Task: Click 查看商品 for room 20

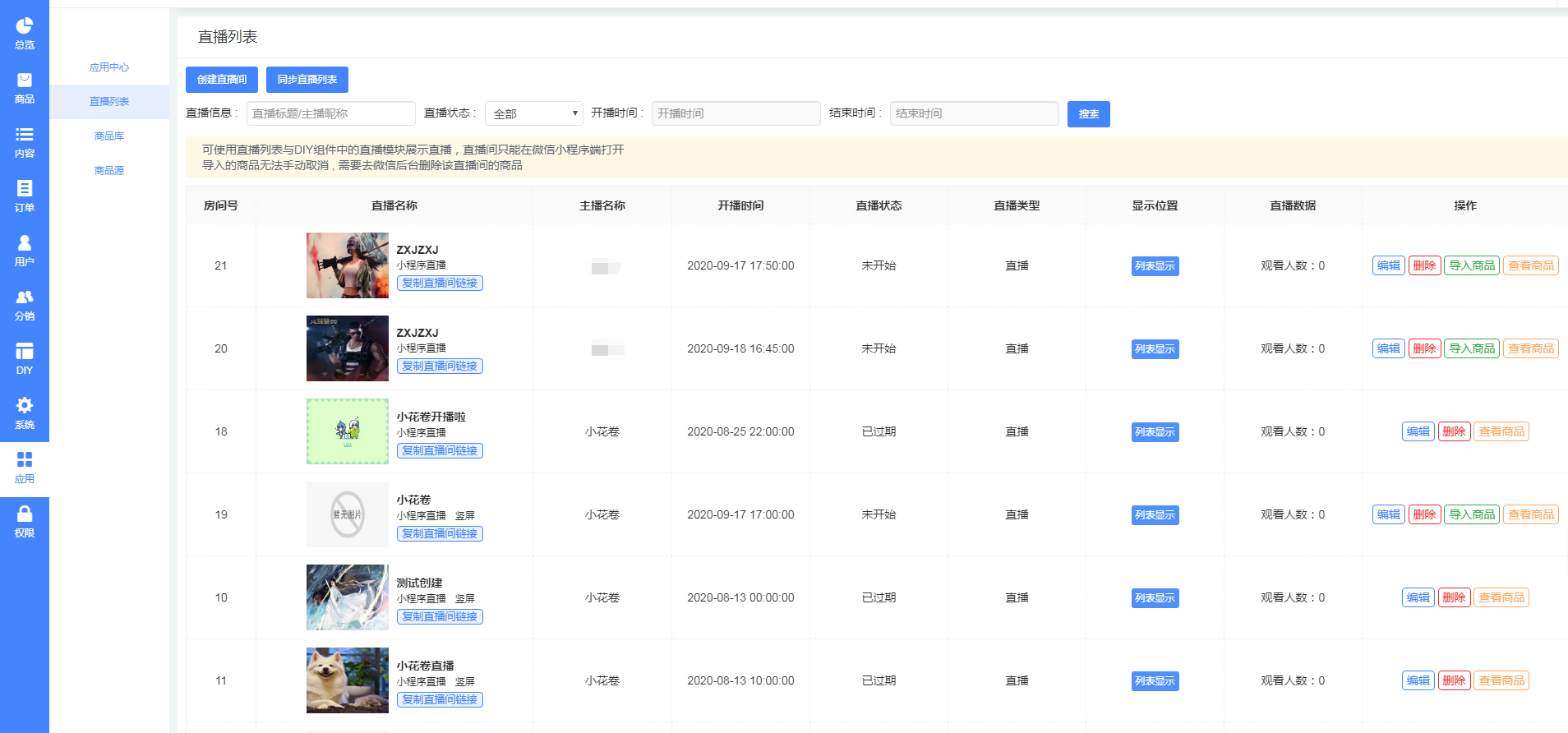Action: [1531, 348]
